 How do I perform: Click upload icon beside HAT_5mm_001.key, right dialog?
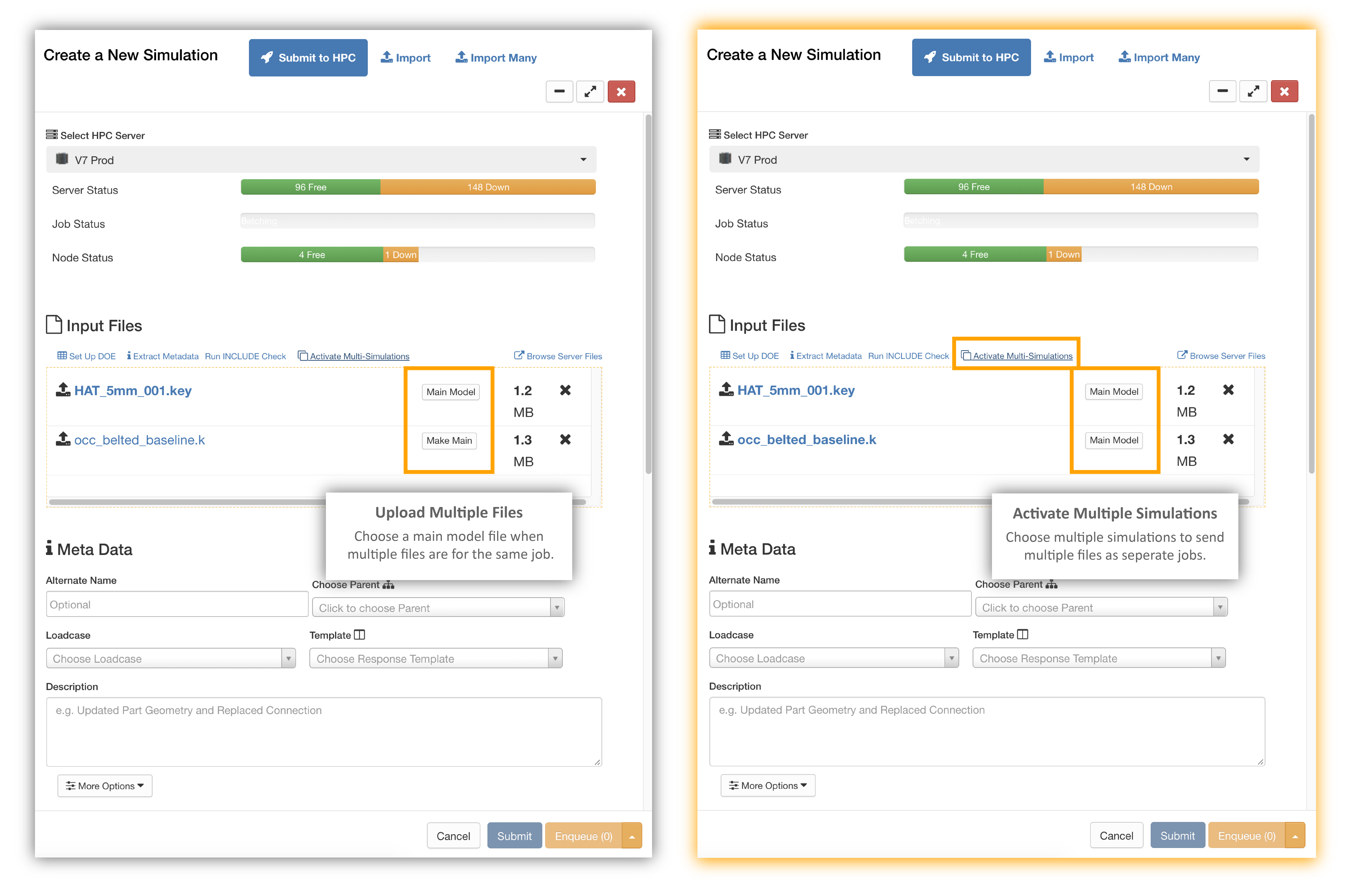pyautogui.click(x=726, y=389)
